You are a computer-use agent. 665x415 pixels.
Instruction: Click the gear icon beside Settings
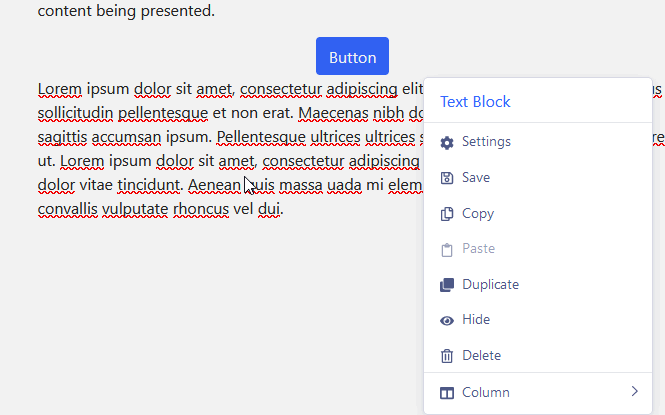[447, 142]
